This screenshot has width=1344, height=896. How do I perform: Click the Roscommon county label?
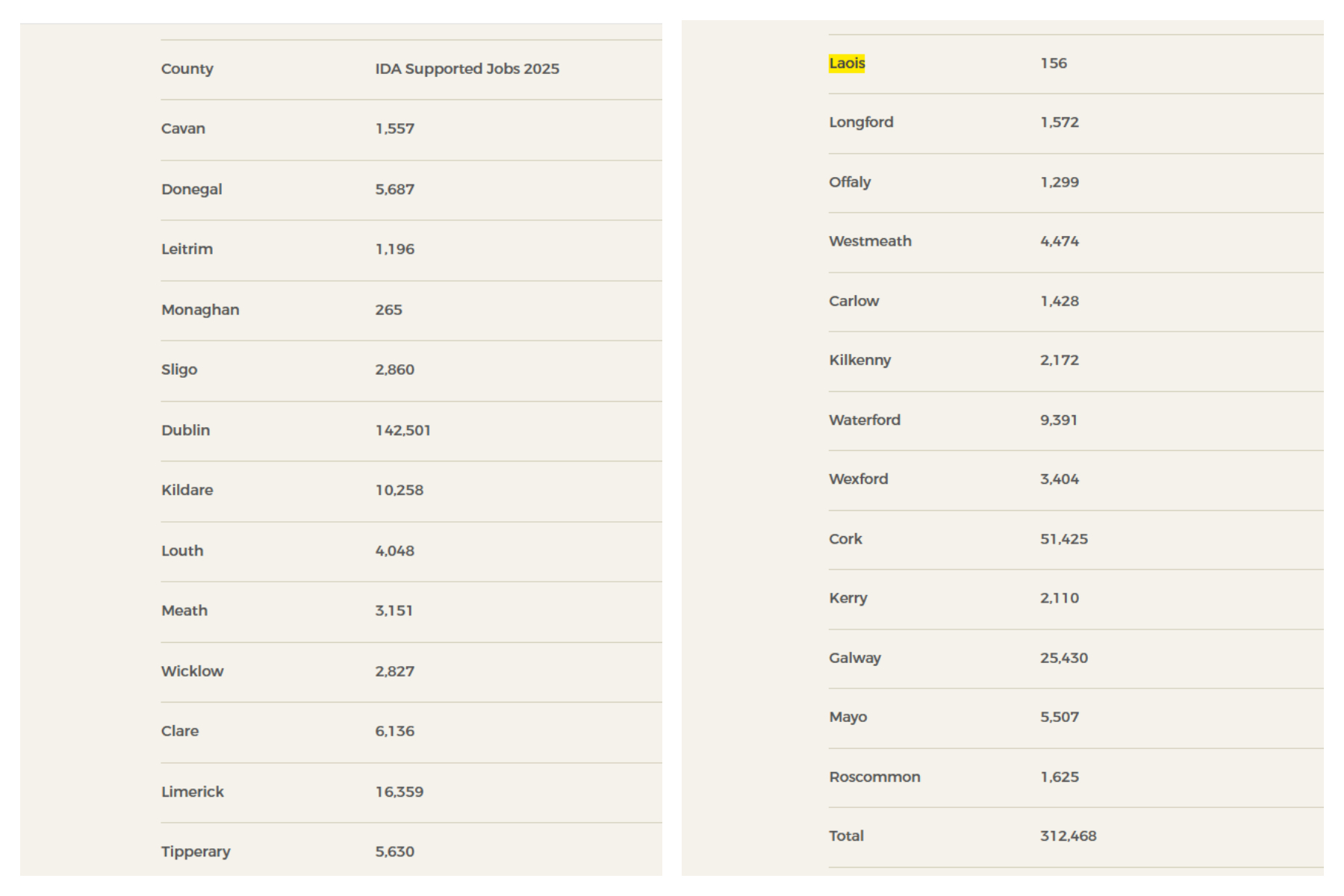tap(874, 777)
